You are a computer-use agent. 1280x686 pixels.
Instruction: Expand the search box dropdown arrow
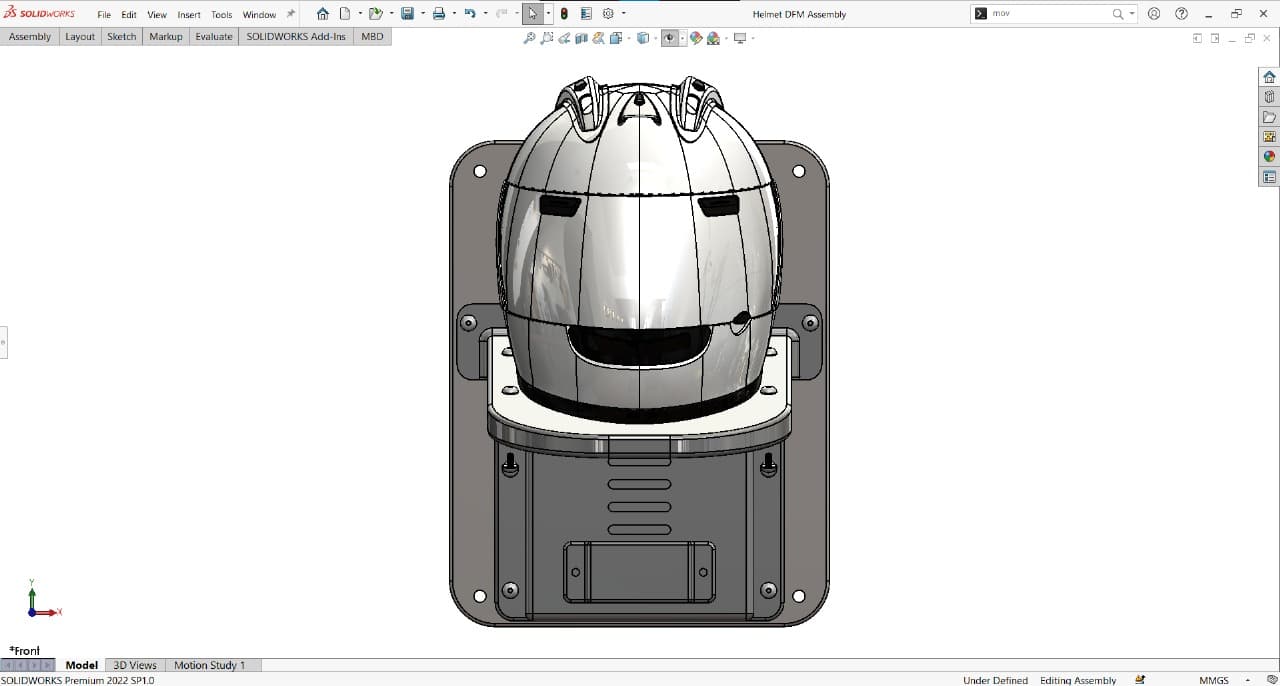1132,14
